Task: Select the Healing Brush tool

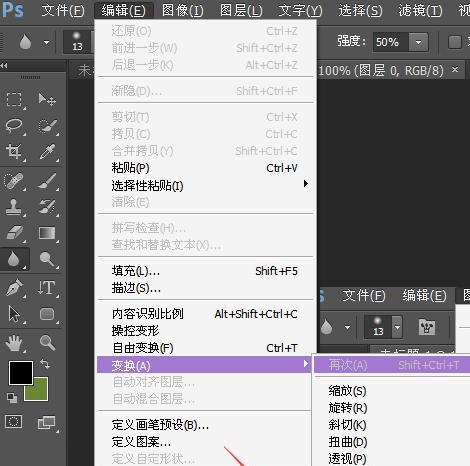Action: 14,181
